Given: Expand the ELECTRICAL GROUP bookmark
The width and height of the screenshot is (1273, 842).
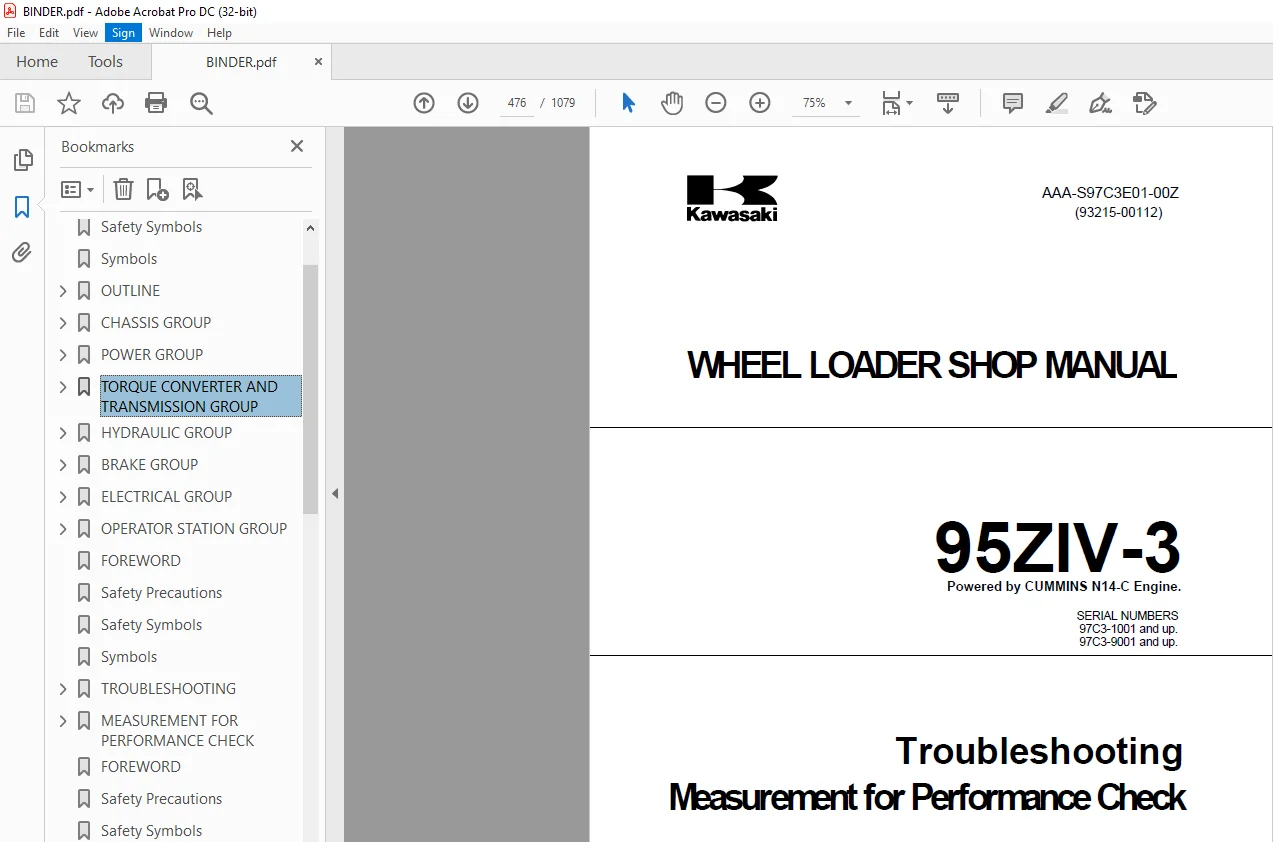Looking at the screenshot, I should pos(63,497).
